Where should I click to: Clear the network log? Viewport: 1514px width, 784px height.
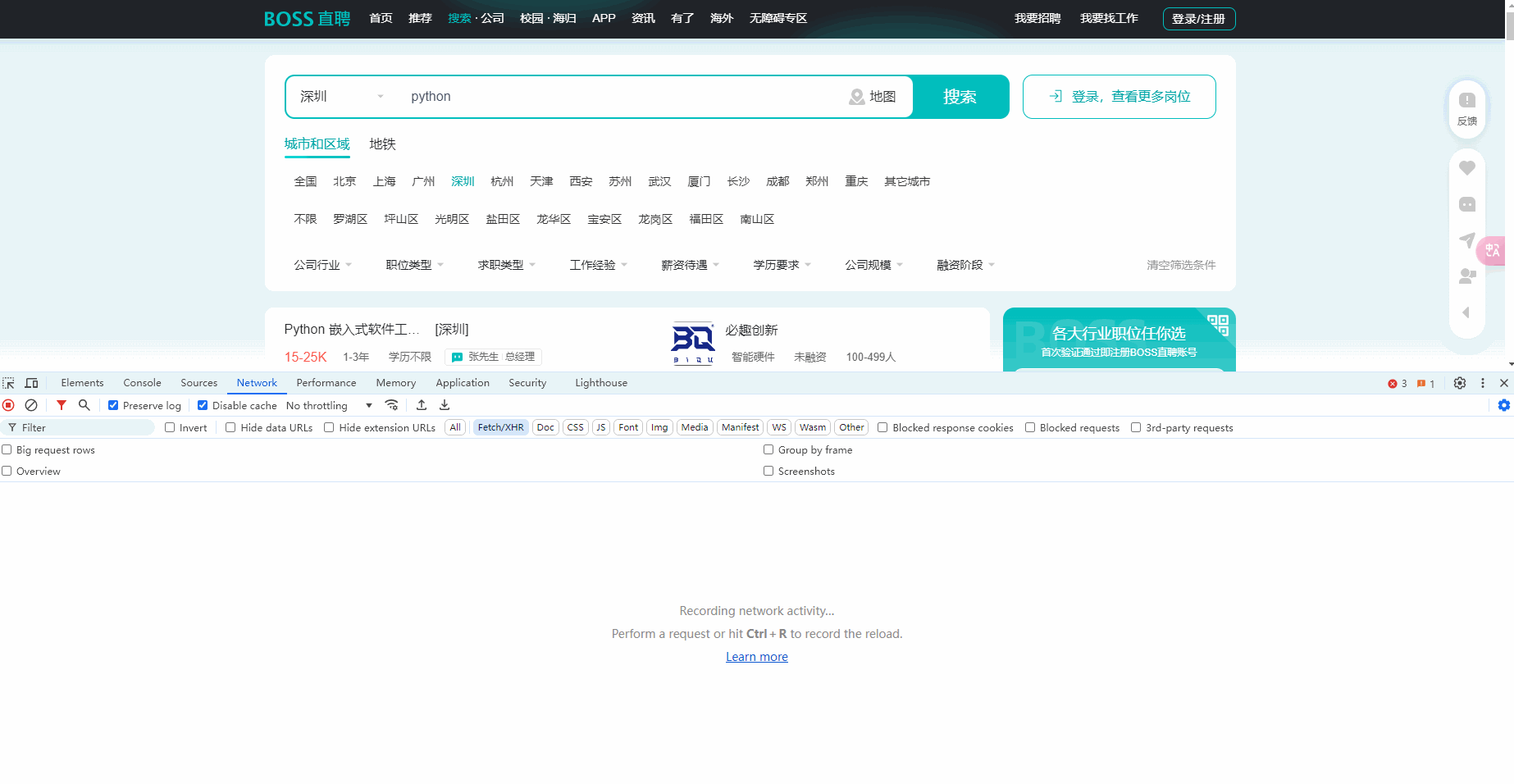(31, 405)
